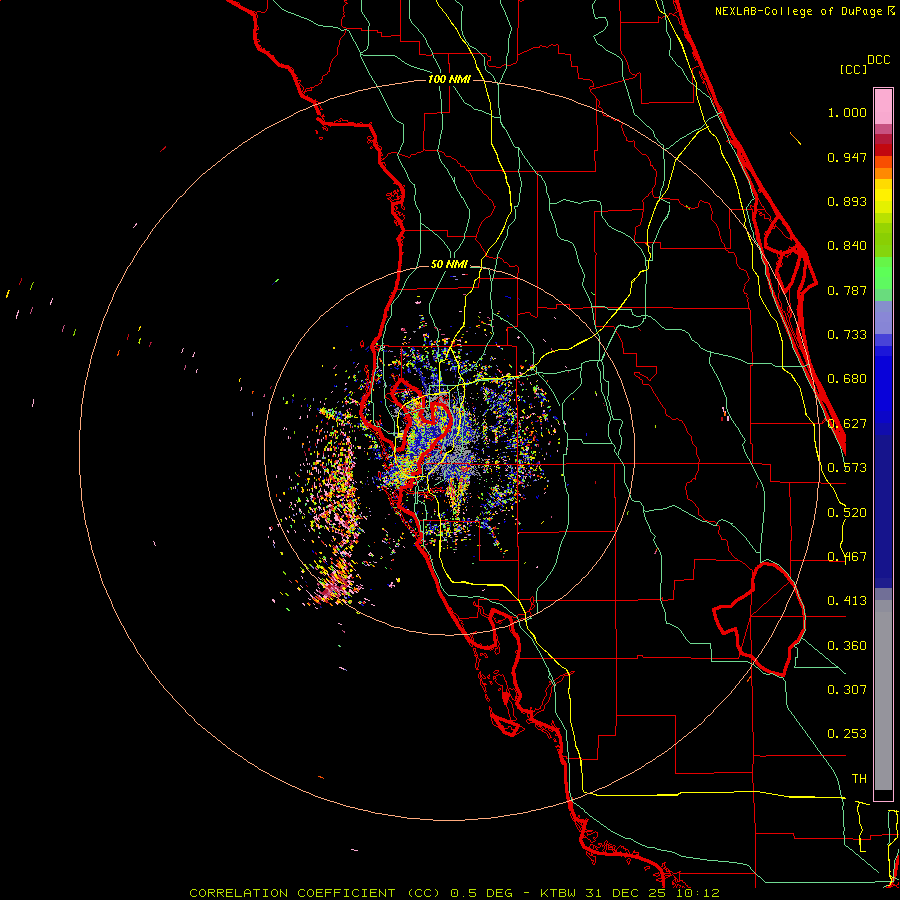Click the CORRELATION COEFFICIENT (CC) caption text
Viewport: 900px width, 900px height.
point(315,893)
